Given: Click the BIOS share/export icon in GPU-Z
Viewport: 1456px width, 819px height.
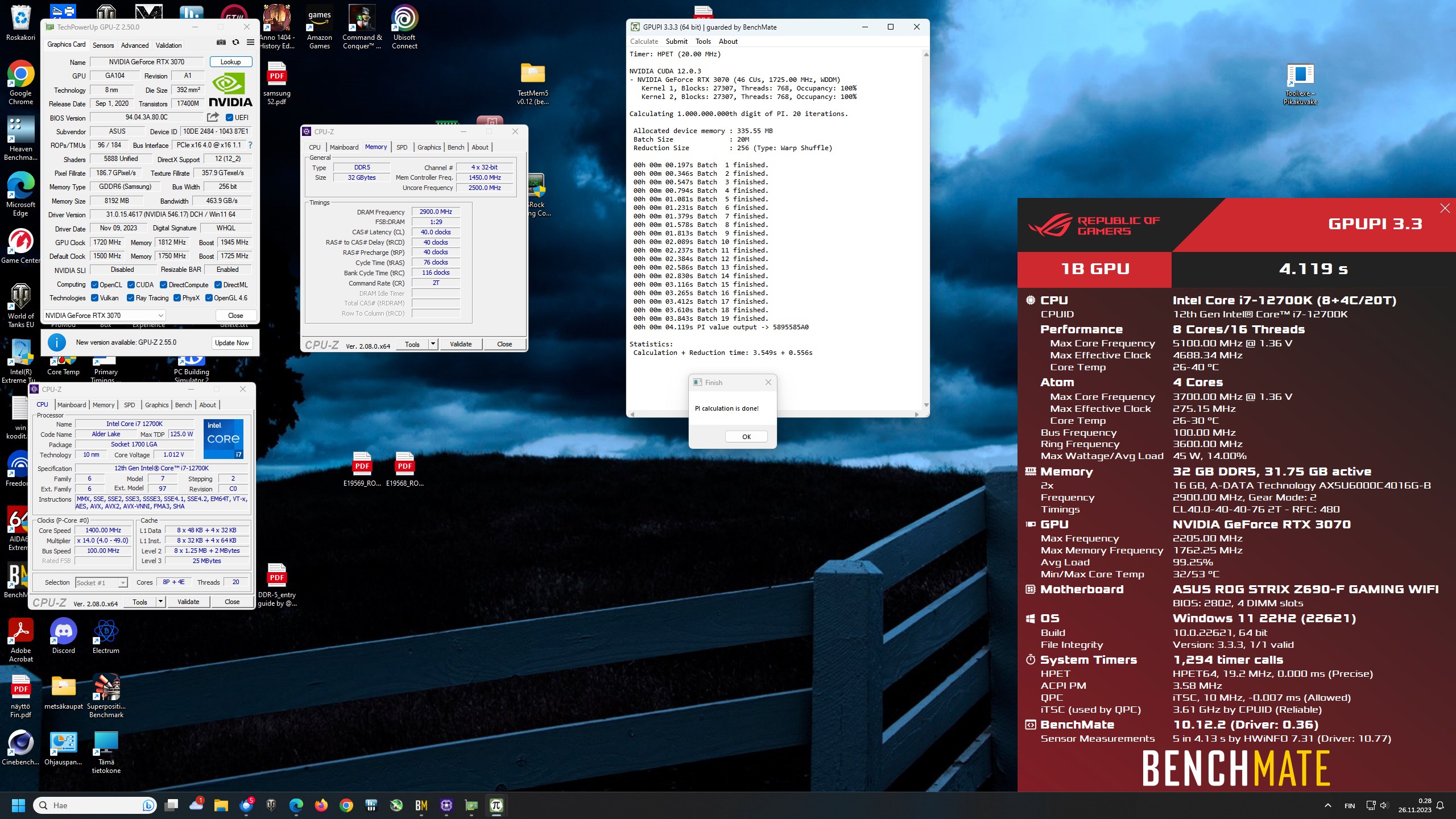Looking at the screenshot, I should tap(213, 117).
